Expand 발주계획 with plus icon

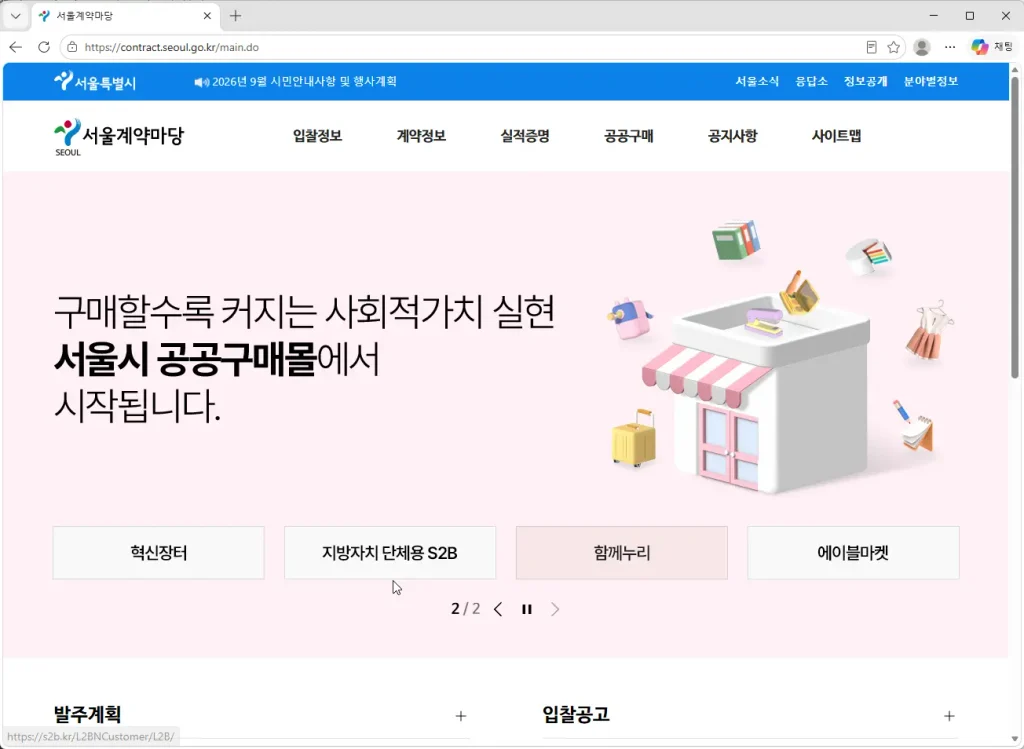(461, 716)
